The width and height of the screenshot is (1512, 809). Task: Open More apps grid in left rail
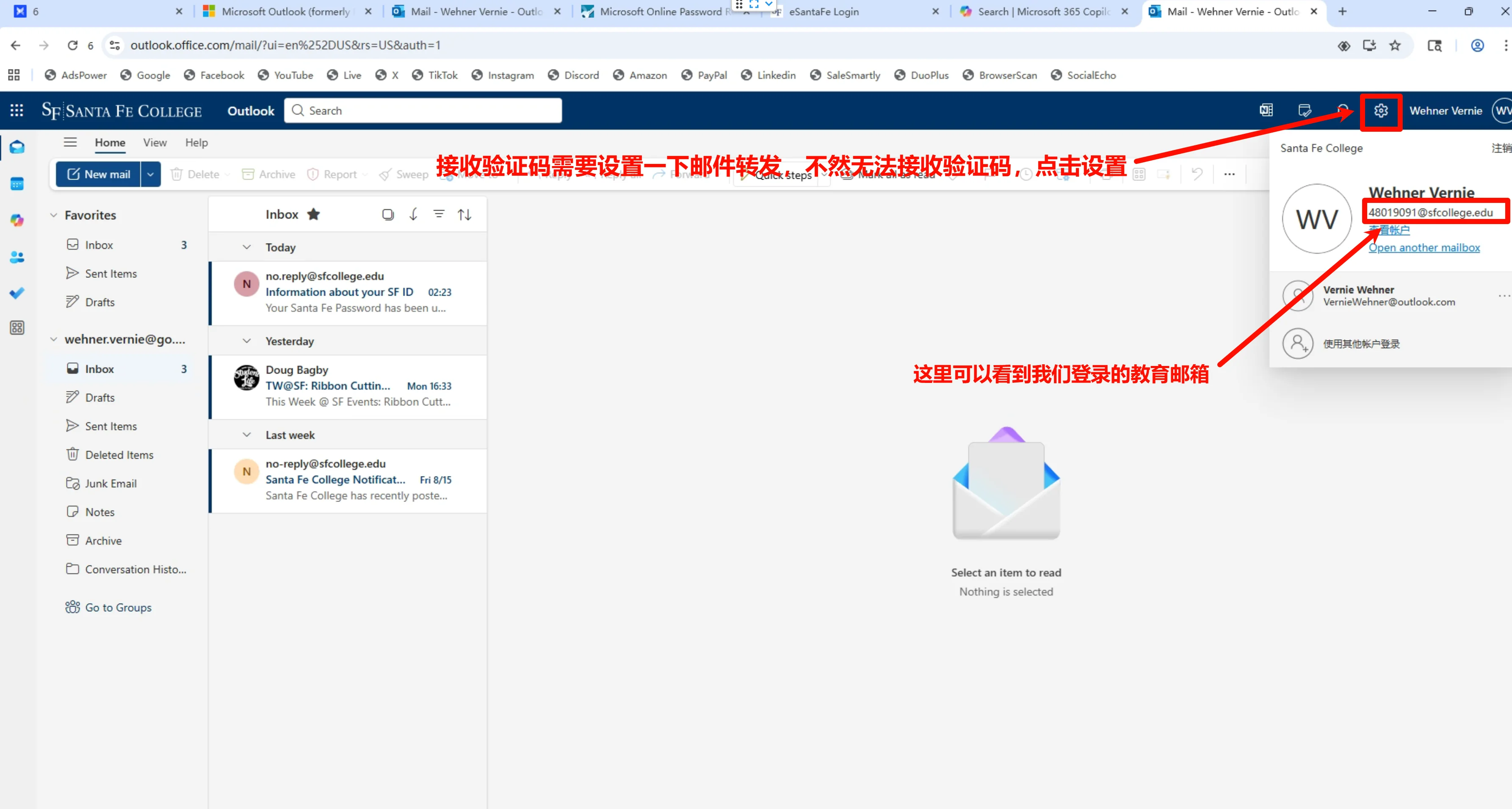point(17,327)
